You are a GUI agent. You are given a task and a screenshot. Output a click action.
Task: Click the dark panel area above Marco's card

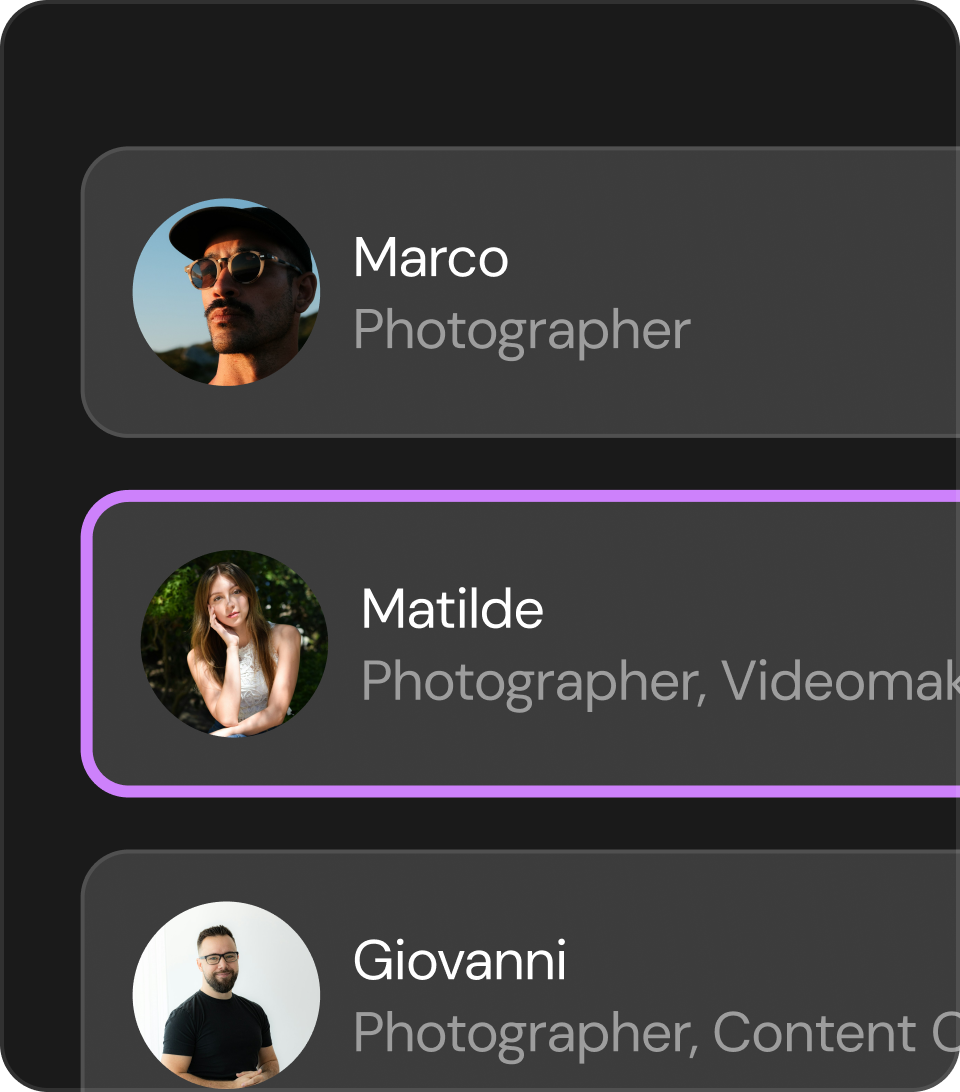(481, 73)
